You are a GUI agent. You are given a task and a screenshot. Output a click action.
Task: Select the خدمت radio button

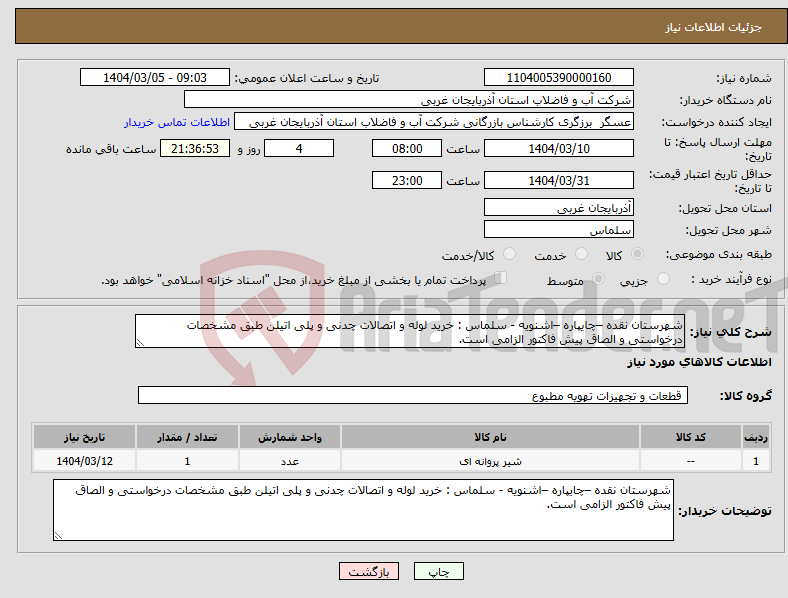581,254
